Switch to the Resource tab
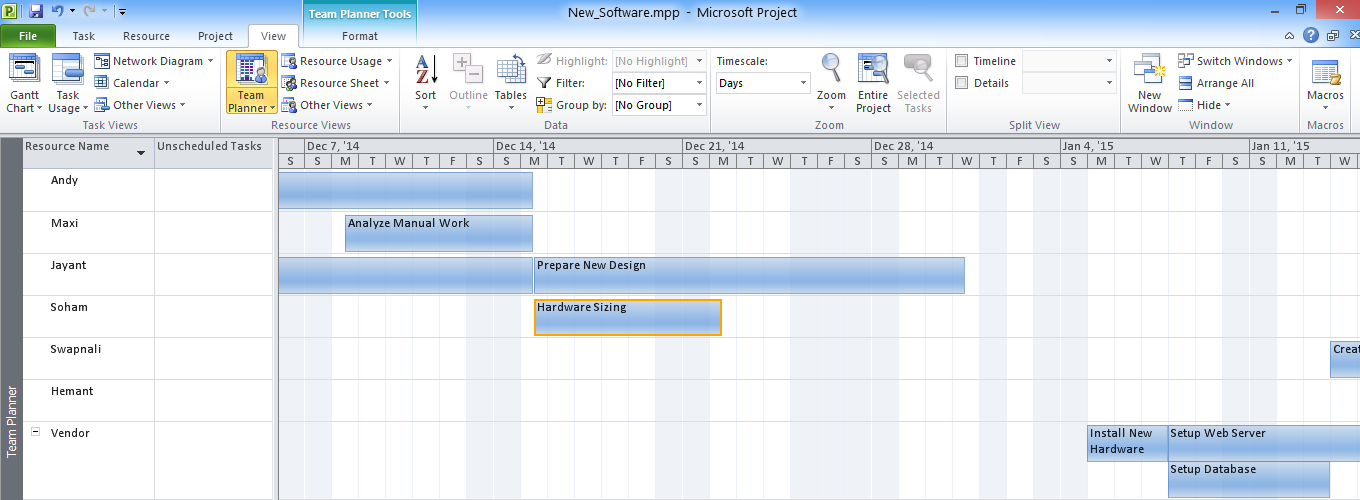This screenshot has width=1360, height=500. click(146, 36)
